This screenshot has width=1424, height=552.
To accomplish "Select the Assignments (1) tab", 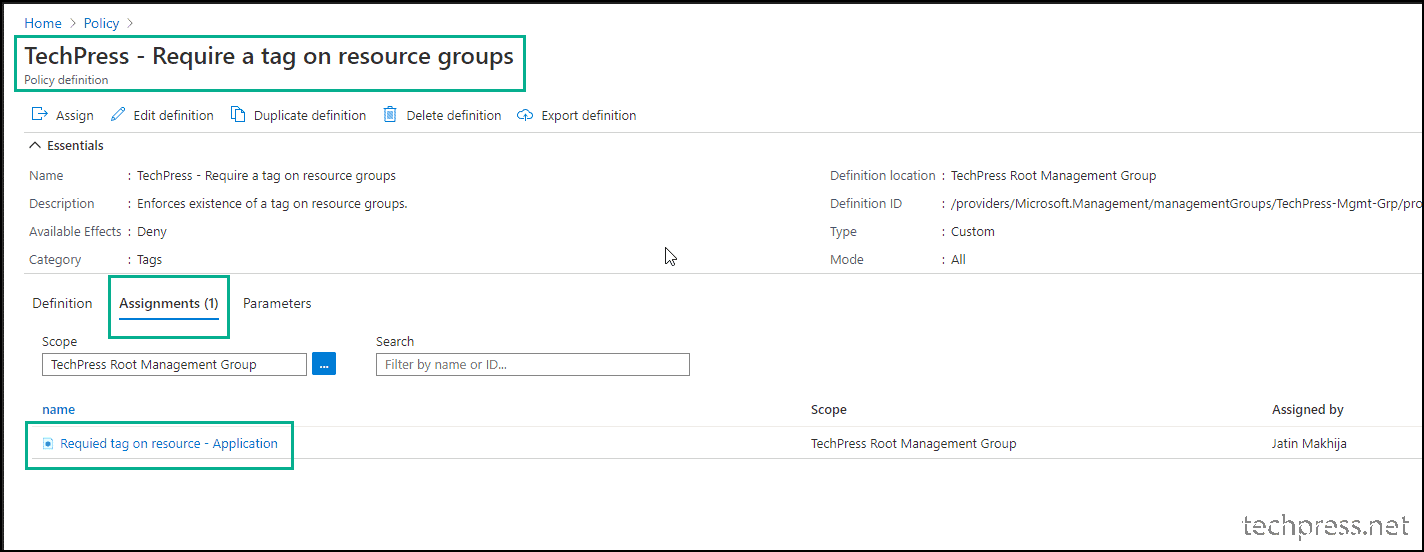I will pos(169,303).
